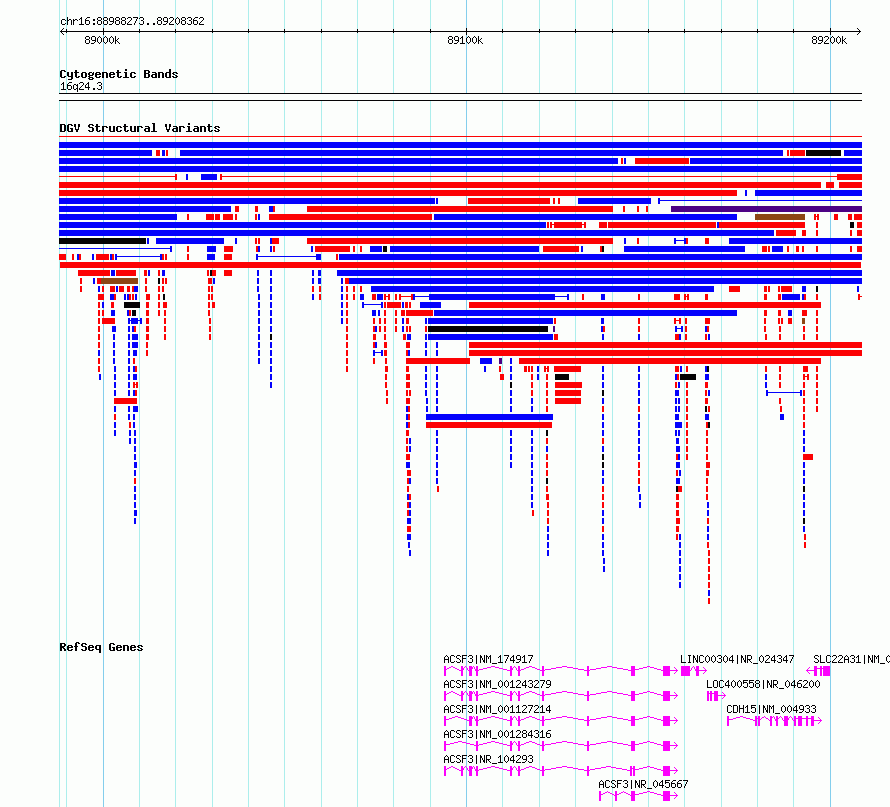Image resolution: width=890 pixels, height=807 pixels.
Task: Select the Cytogenetic Bands track title
Action: click(119, 74)
